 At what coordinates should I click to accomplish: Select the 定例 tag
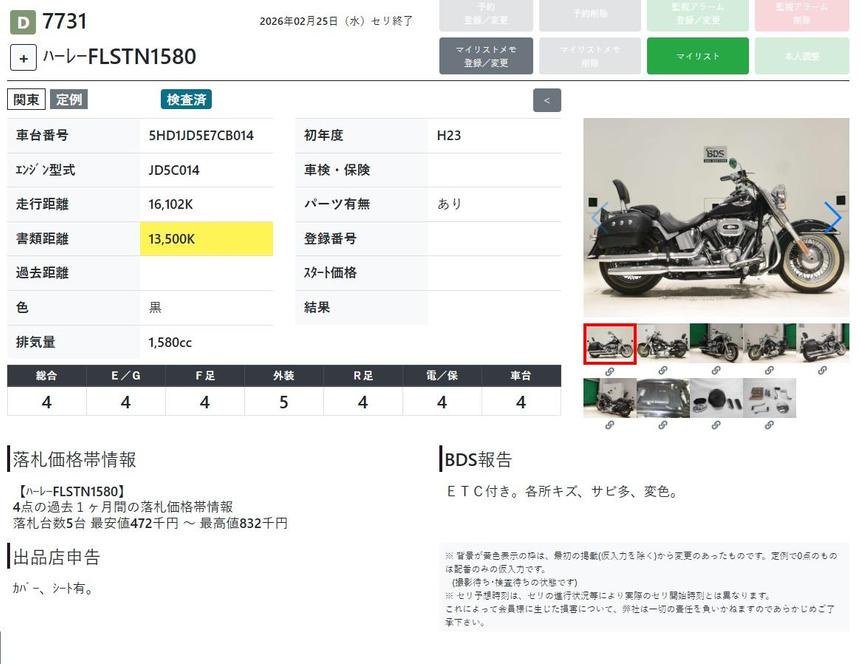(69, 100)
